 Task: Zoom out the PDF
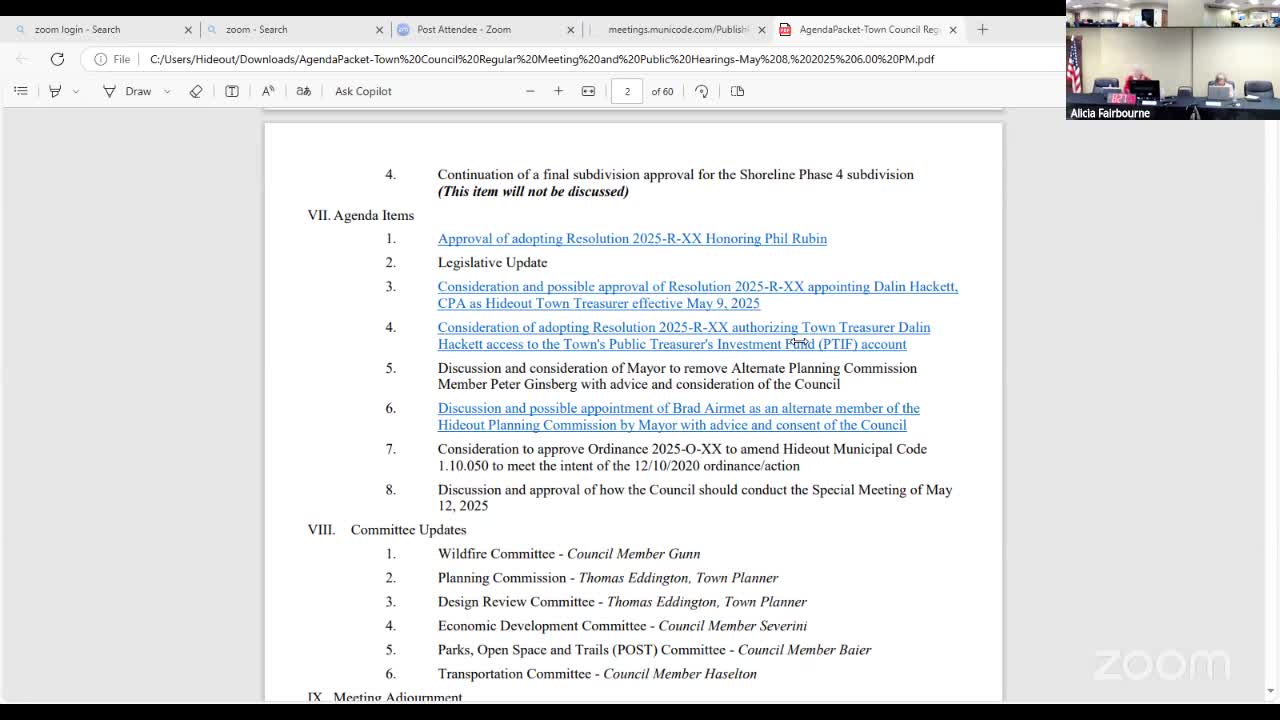(x=530, y=91)
